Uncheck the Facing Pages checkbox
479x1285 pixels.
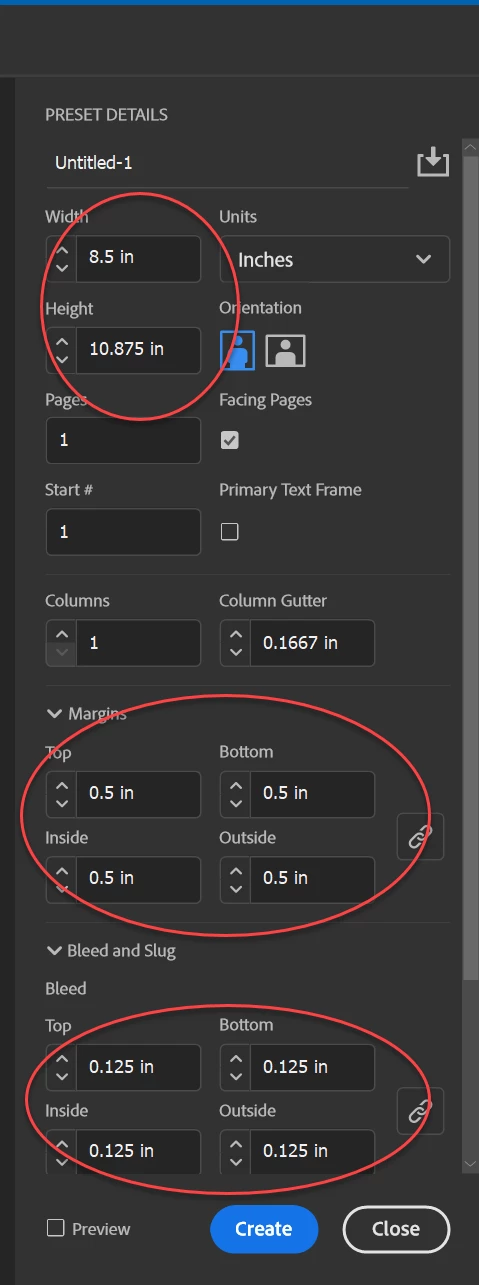point(230,440)
